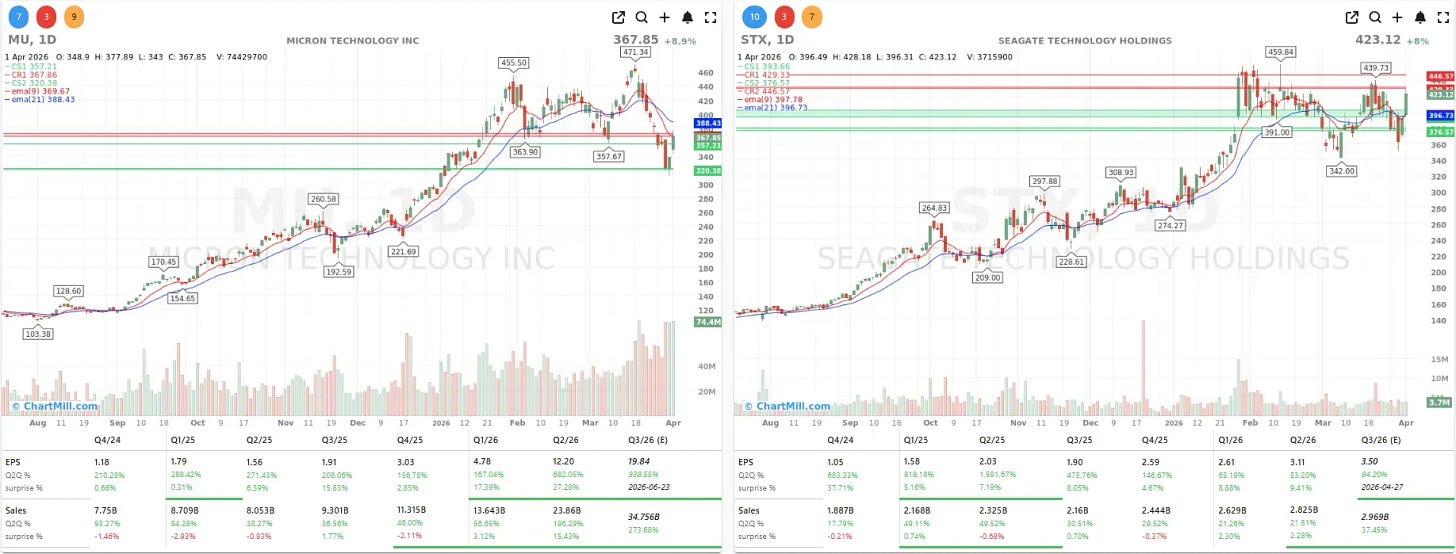
Task: Click the blue 7 badge on the MU chart
Action: 18,17
